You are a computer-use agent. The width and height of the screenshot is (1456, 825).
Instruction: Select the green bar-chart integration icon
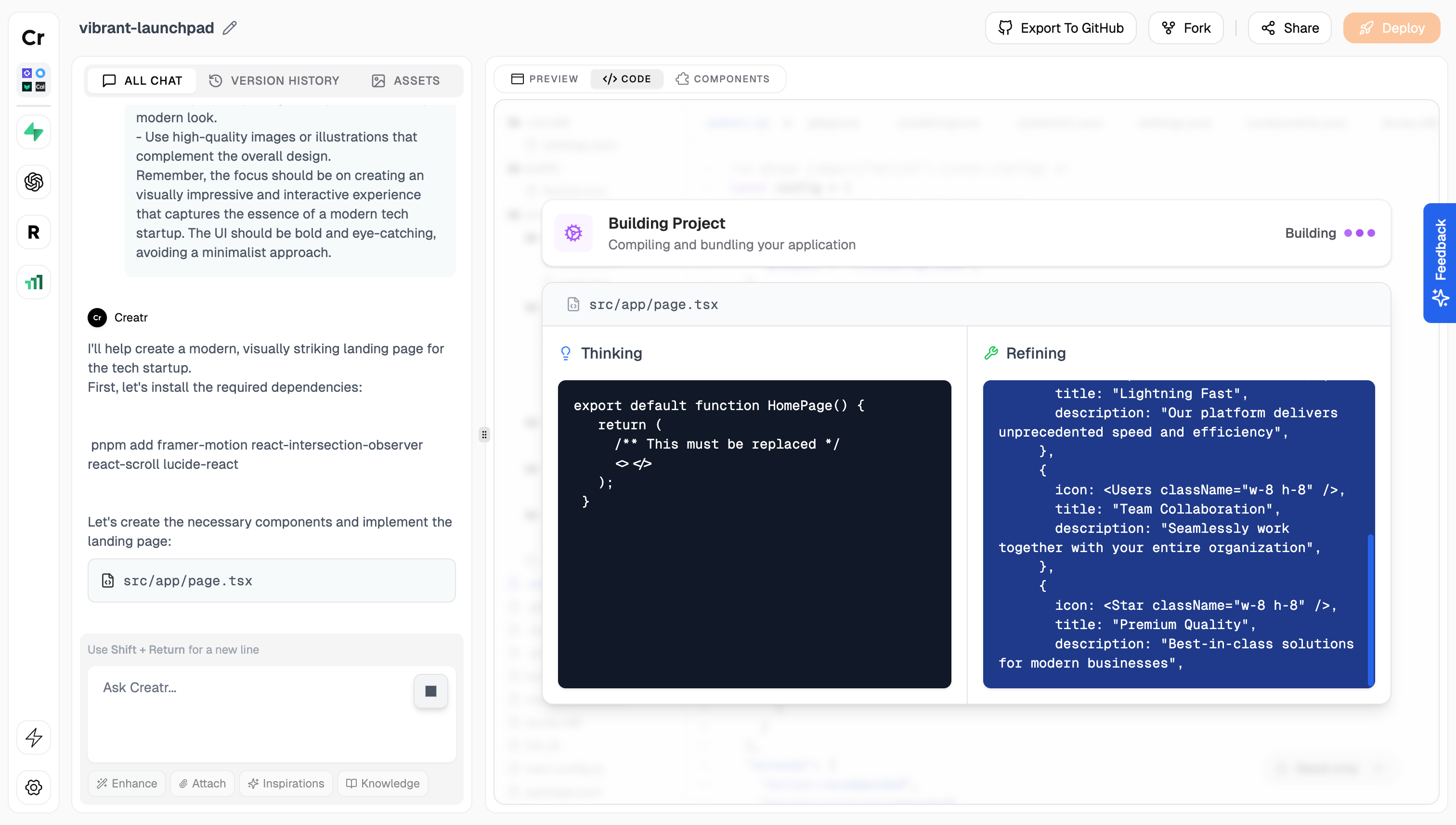click(x=33, y=282)
